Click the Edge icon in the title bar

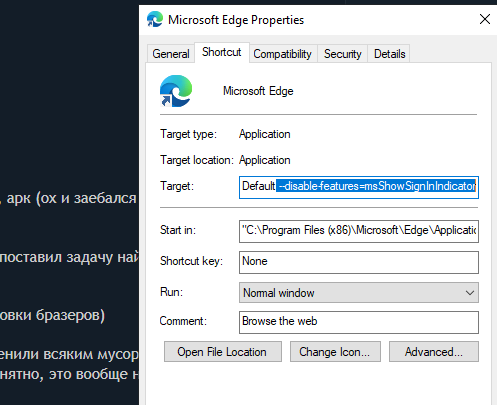(155, 19)
